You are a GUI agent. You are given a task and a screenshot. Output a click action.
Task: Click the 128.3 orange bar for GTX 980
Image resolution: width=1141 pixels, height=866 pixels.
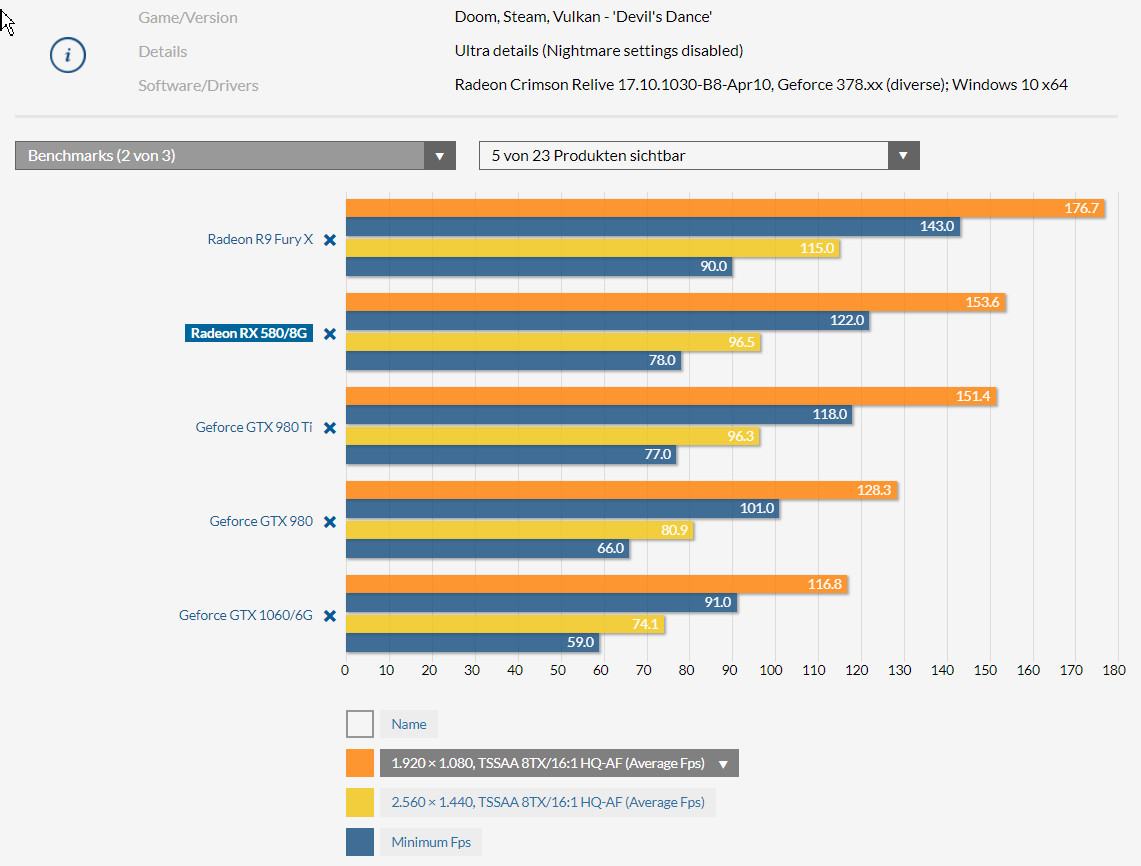[621, 490]
